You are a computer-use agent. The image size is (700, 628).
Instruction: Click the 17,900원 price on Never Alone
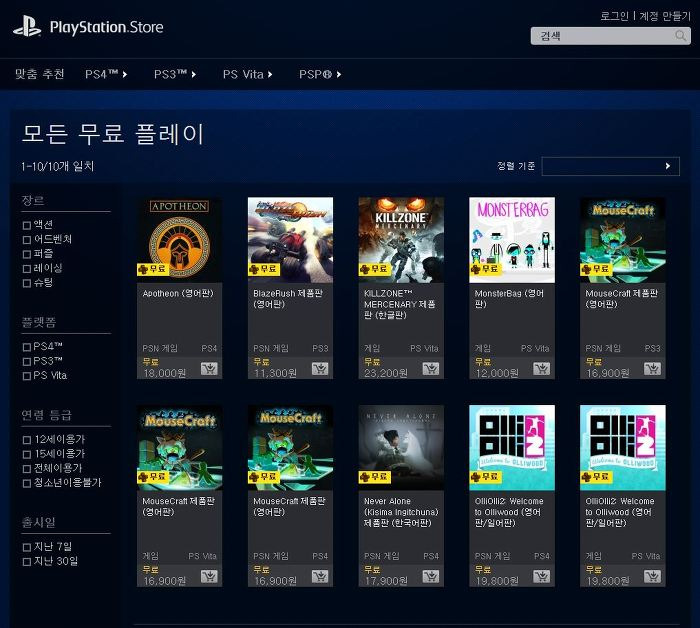point(386,581)
